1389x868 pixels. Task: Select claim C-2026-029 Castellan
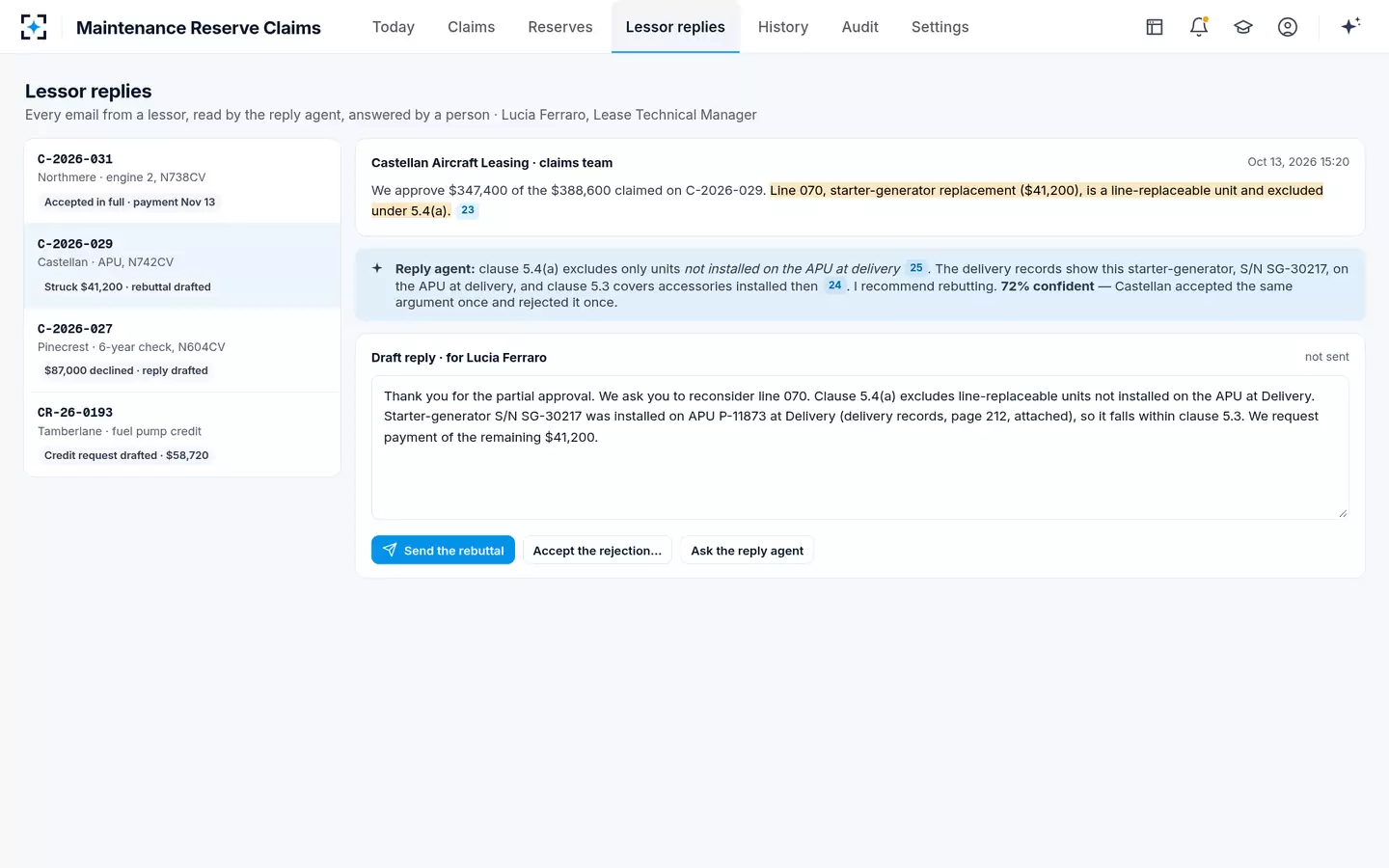pyautogui.click(x=182, y=266)
